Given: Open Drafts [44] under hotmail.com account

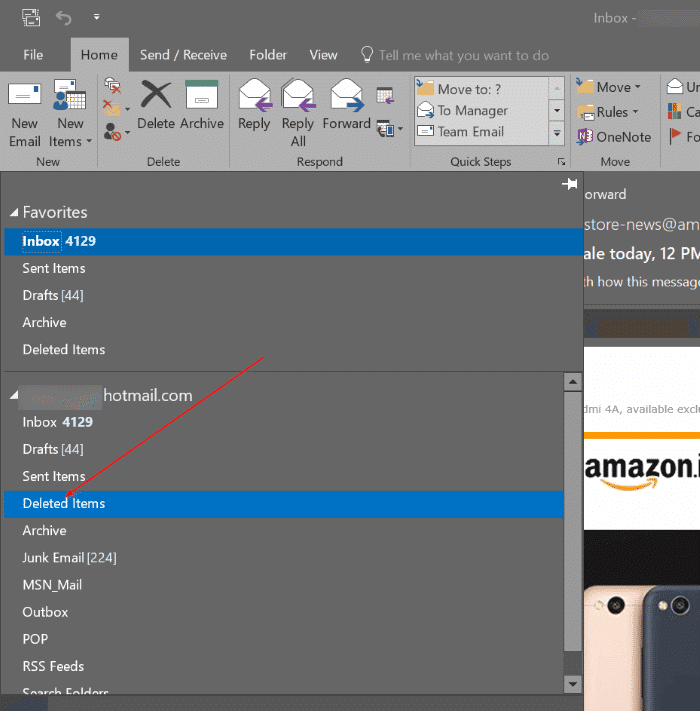Looking at the screenshot, I should (x=284, y=449).
